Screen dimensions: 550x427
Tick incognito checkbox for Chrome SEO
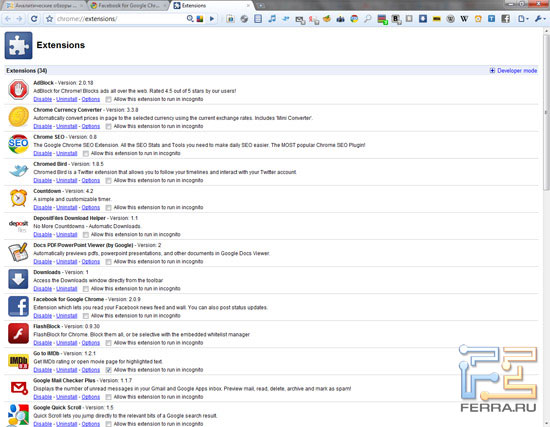click(86, 153)
